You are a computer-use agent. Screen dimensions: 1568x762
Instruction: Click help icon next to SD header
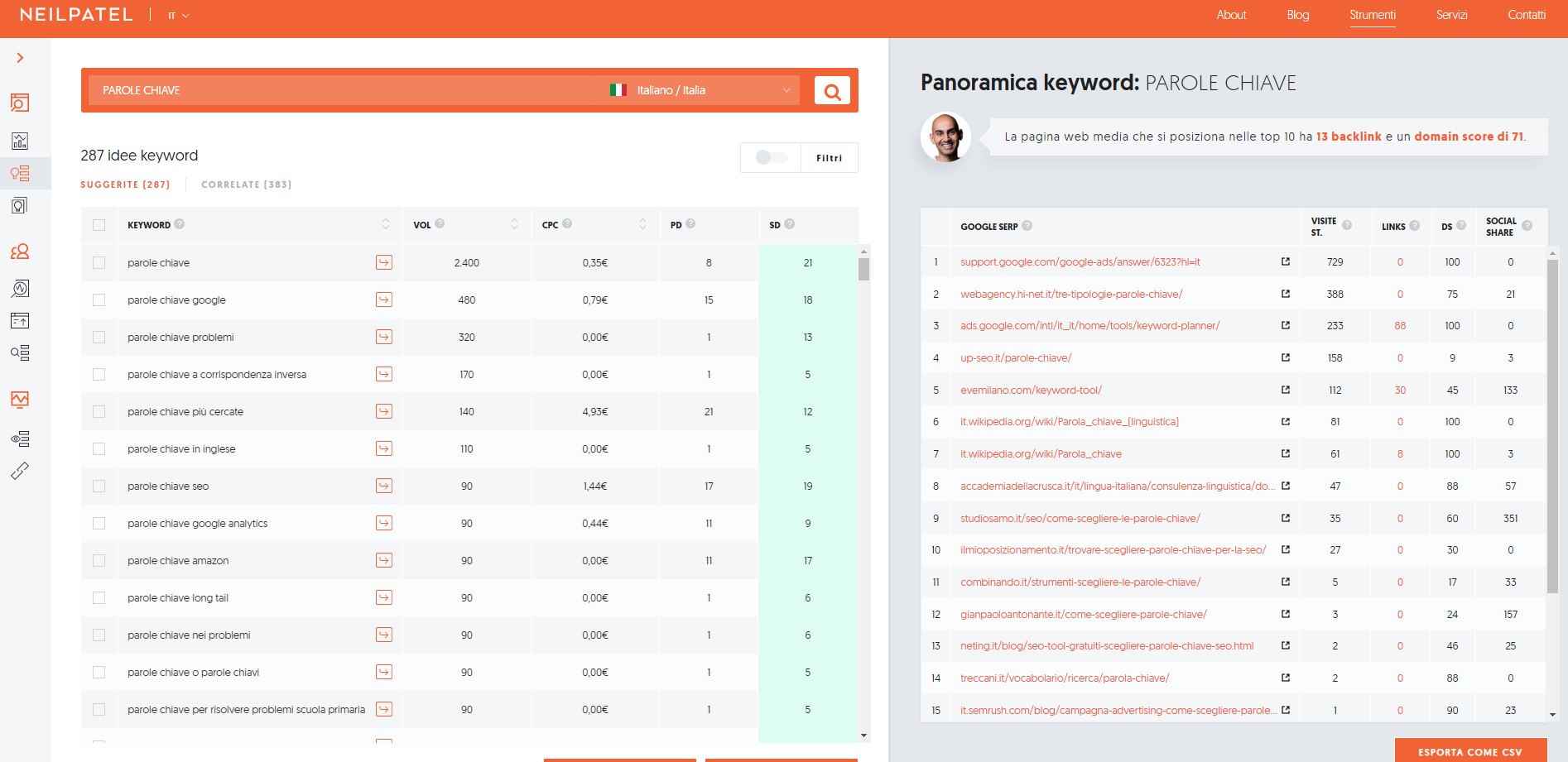[790, 223]
